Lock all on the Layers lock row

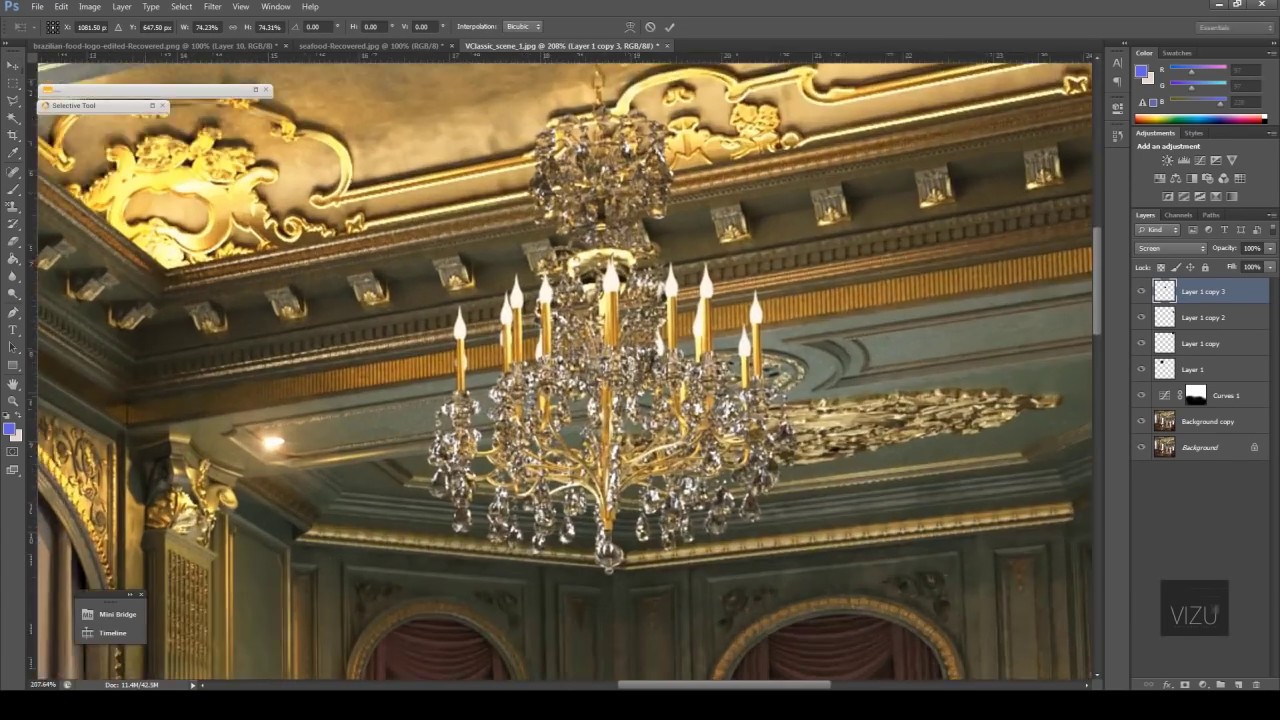[x=1205, y=267]
